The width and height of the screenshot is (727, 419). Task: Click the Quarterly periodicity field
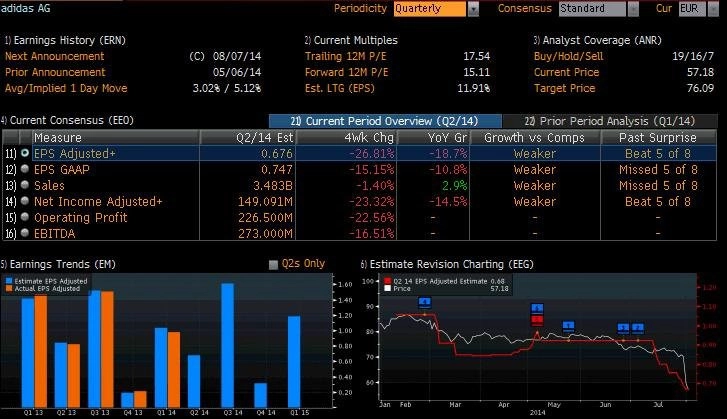(x=430, y=9)
